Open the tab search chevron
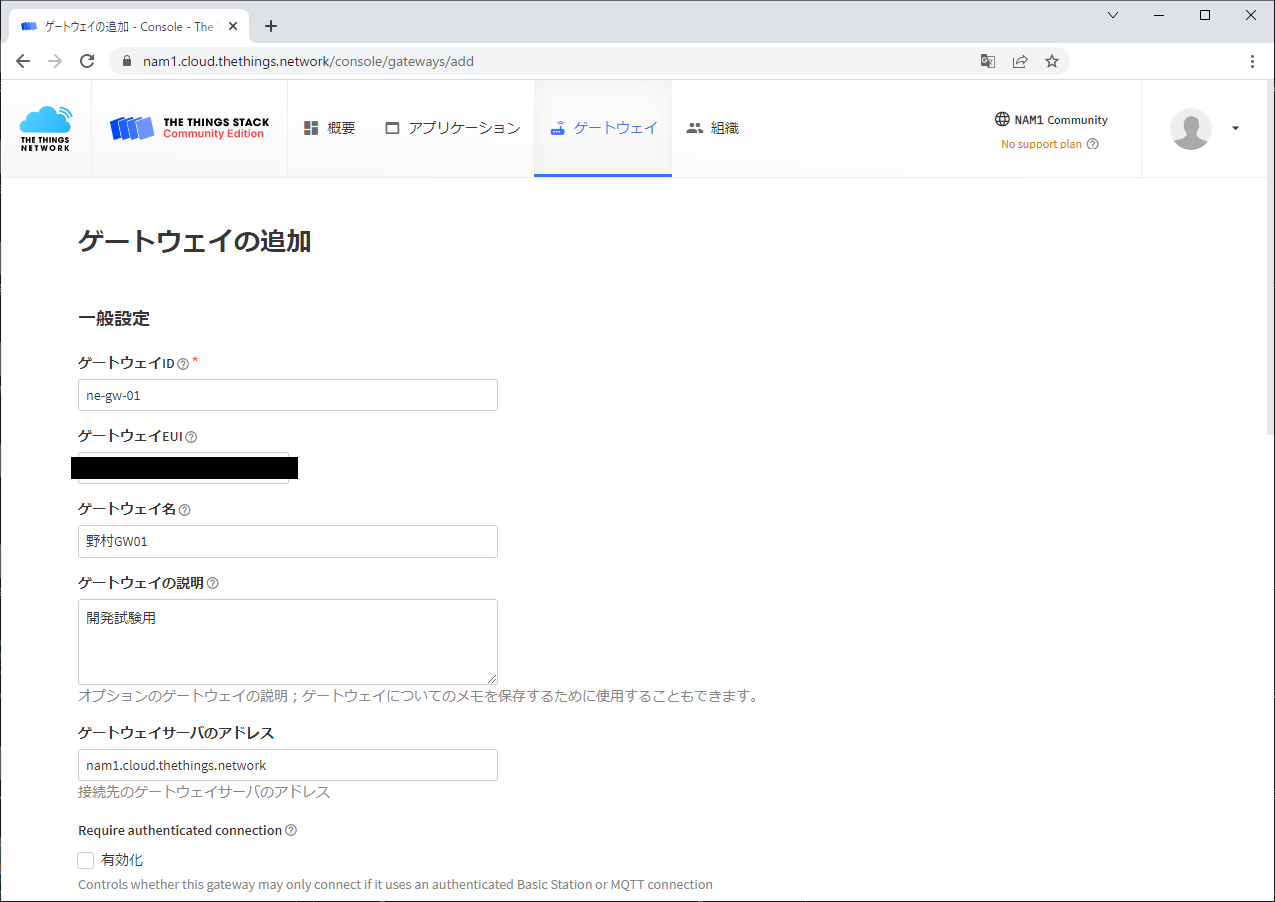This screenshot has width=1275, height=902. point(1113,15)
